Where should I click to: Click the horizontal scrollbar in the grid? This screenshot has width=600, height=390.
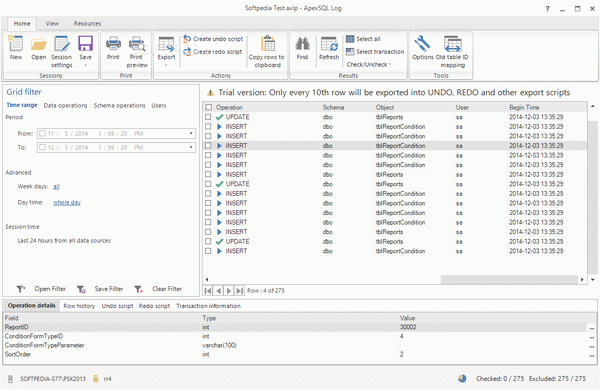(x=509, y=279)
